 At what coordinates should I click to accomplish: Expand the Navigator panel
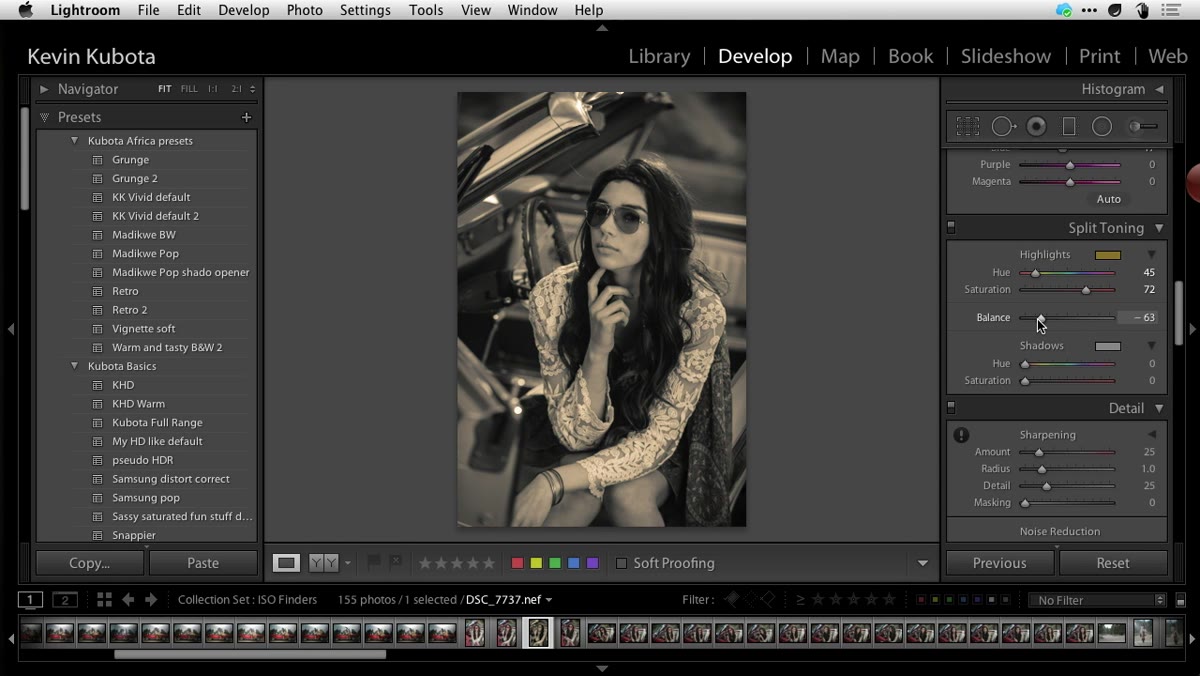(x=44, y=89)
